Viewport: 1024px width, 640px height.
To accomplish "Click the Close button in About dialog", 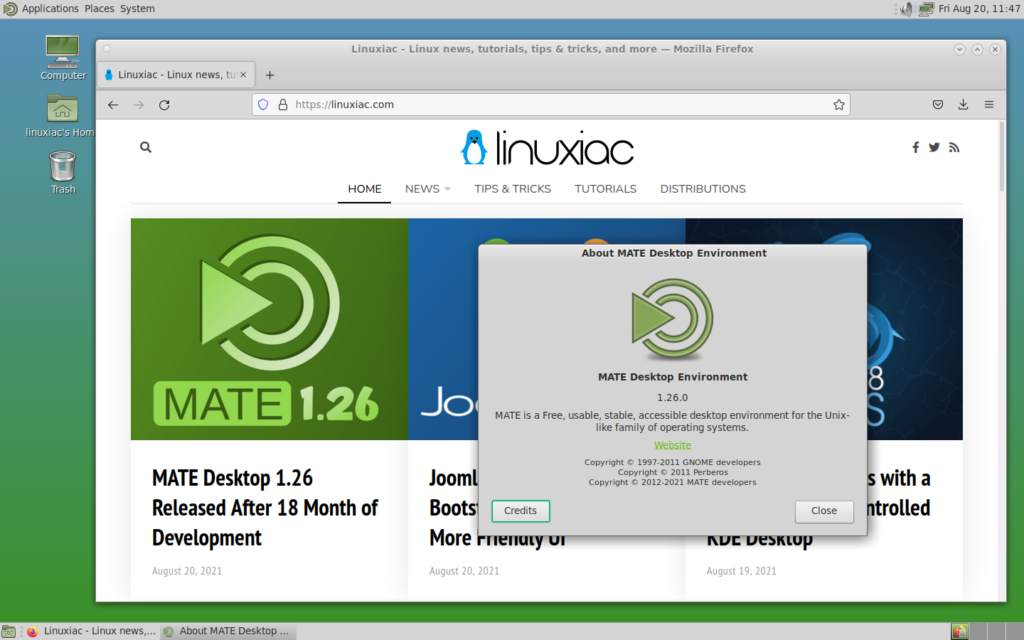I will click(824, 511).
